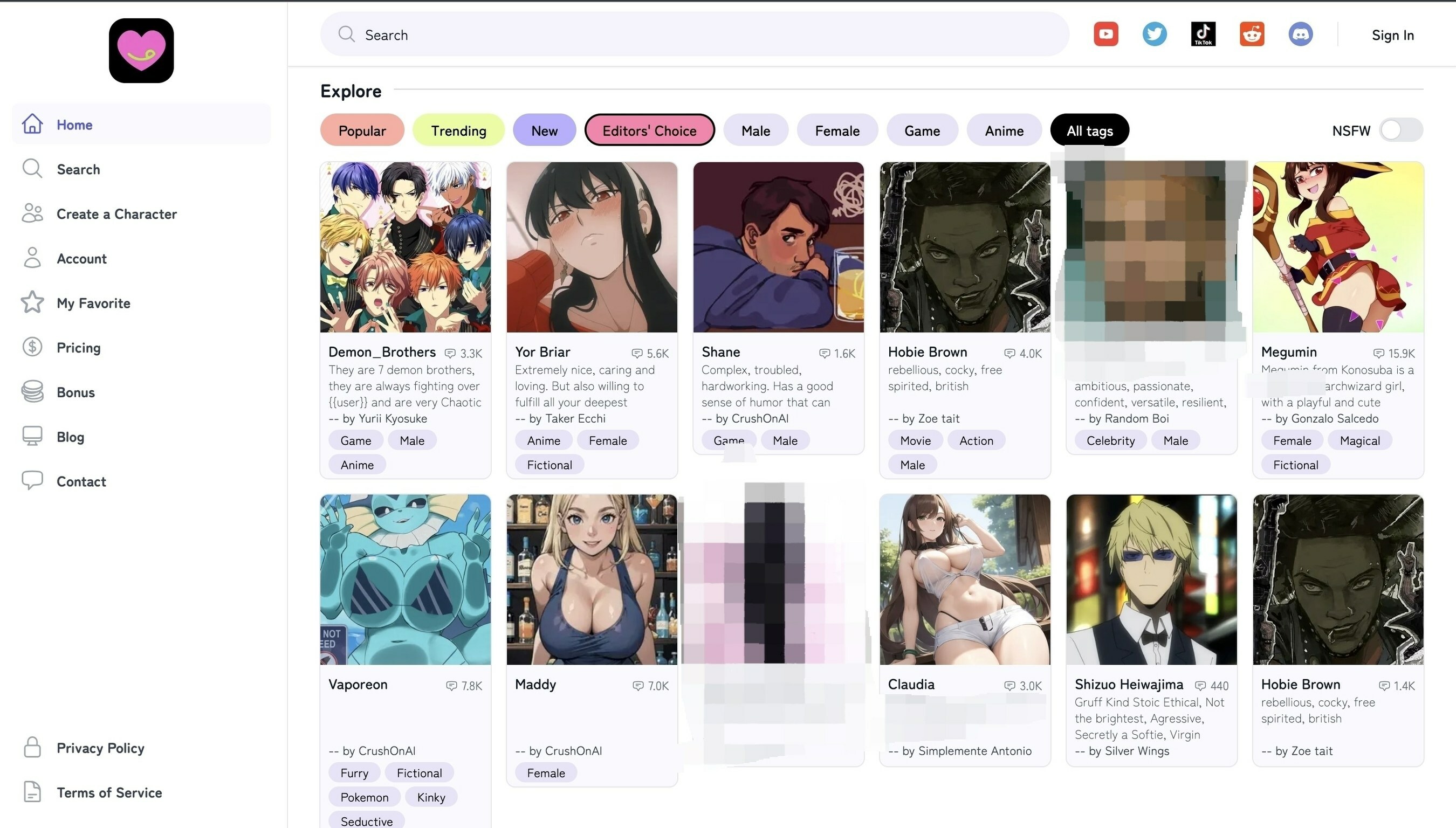Click the Home house icon
Viewport: 1456px width, 828px height.
(32, 123)
